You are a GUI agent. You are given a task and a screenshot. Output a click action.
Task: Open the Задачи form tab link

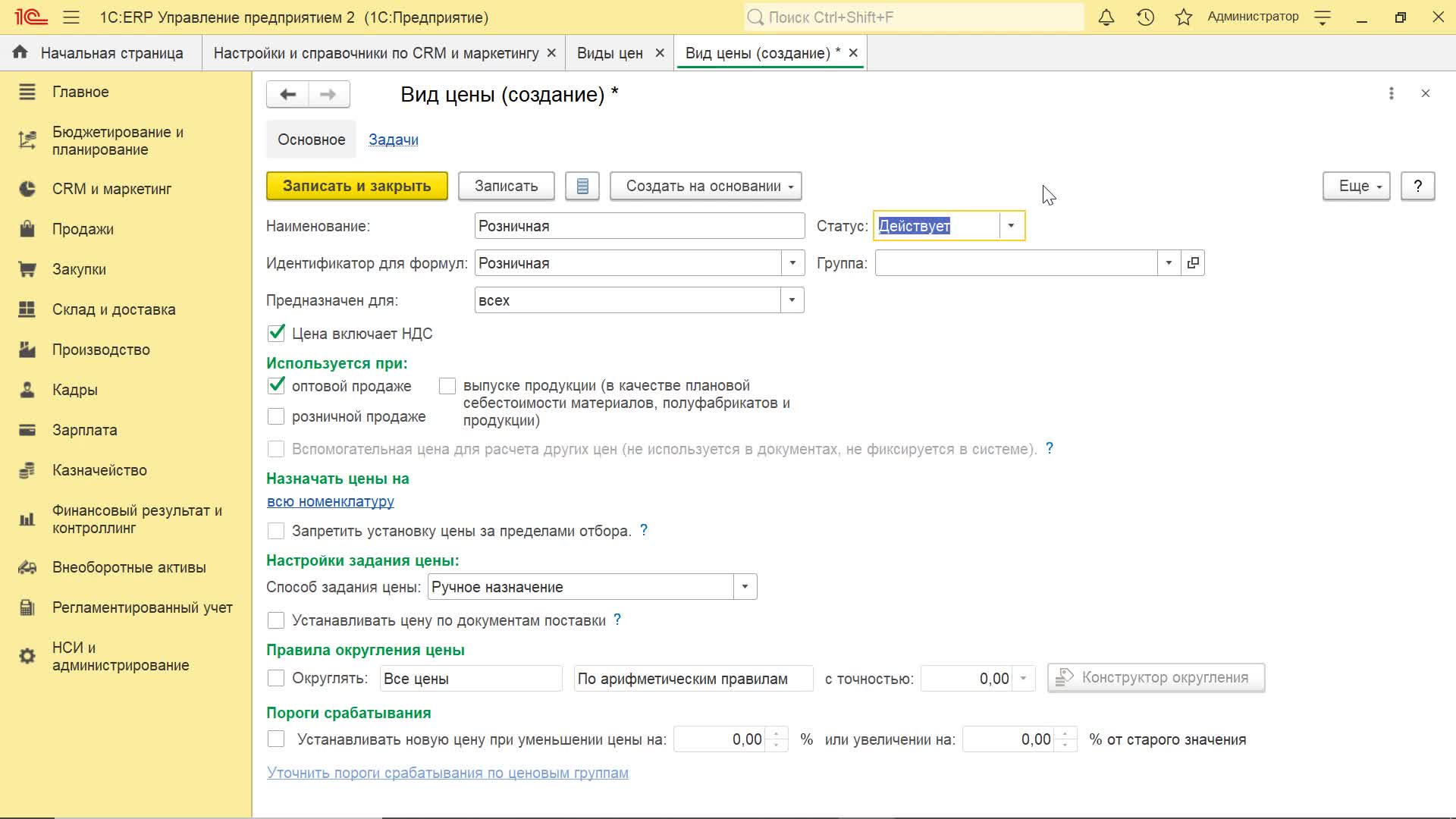pyautogui.click(x=393, y=140)
